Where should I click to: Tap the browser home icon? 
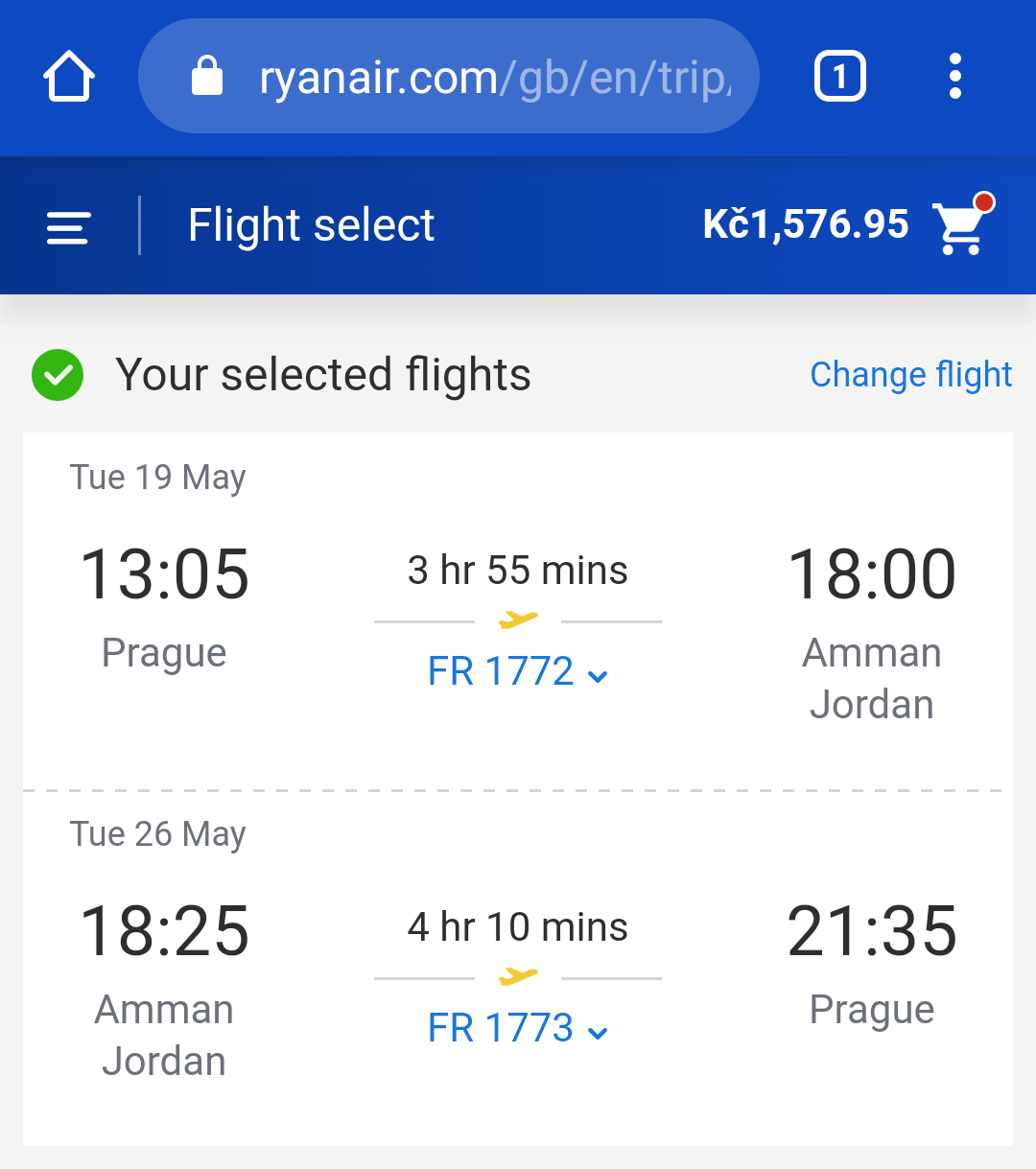click(x=69, y=77)
